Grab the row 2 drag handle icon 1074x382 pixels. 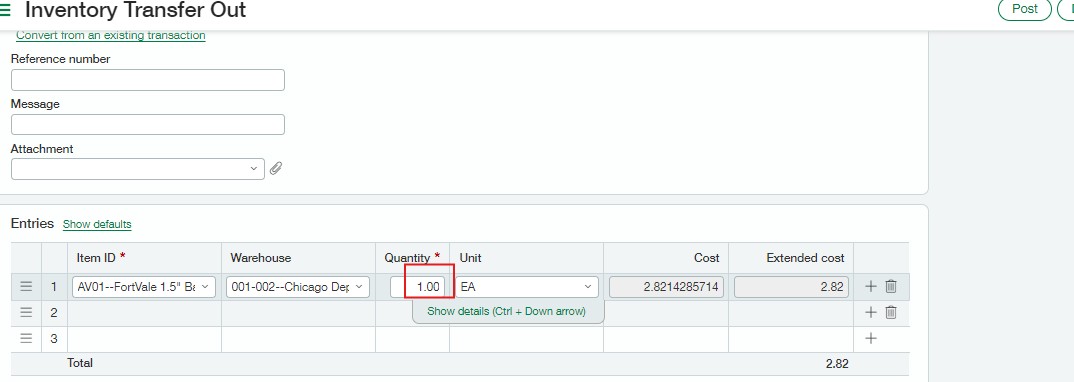26,313
